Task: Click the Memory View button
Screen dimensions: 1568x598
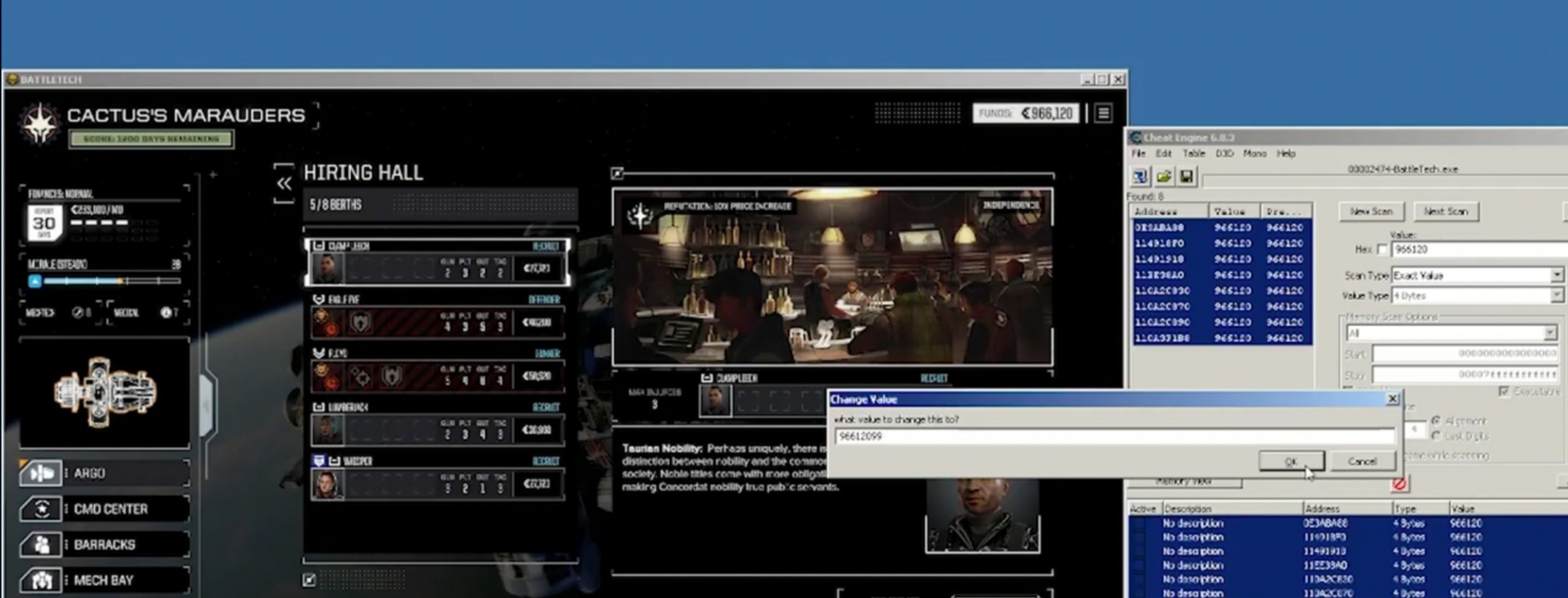Action: [x=1184, y=482]
